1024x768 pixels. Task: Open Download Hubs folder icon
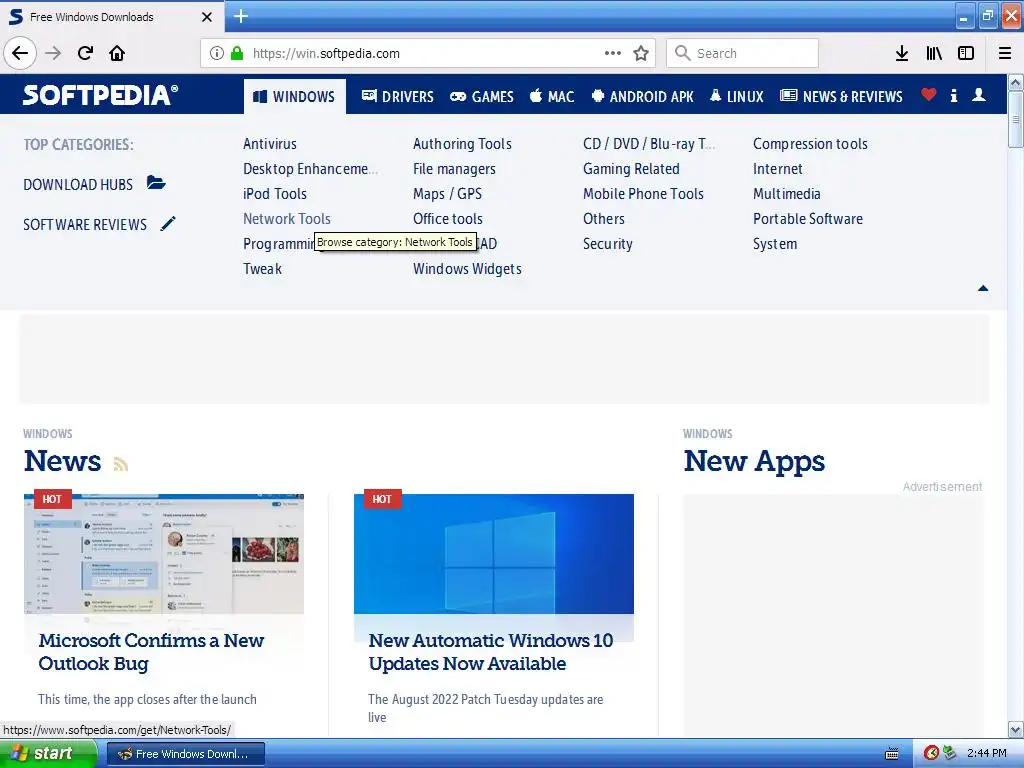(x=156, y=183)
